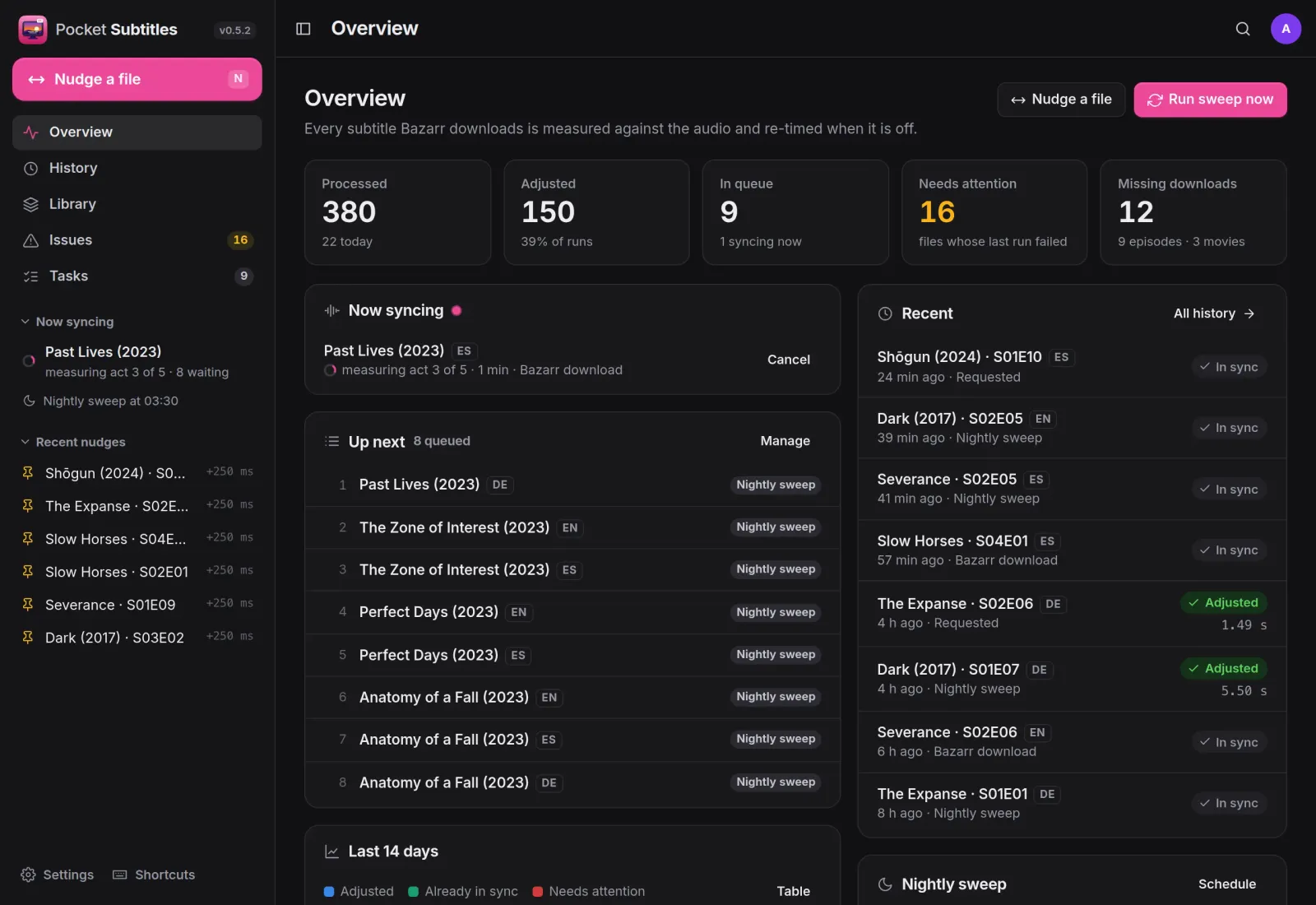Click the Needs attention legend swatch
Viewport: 1316px width, 905px height.
(537, 891)
